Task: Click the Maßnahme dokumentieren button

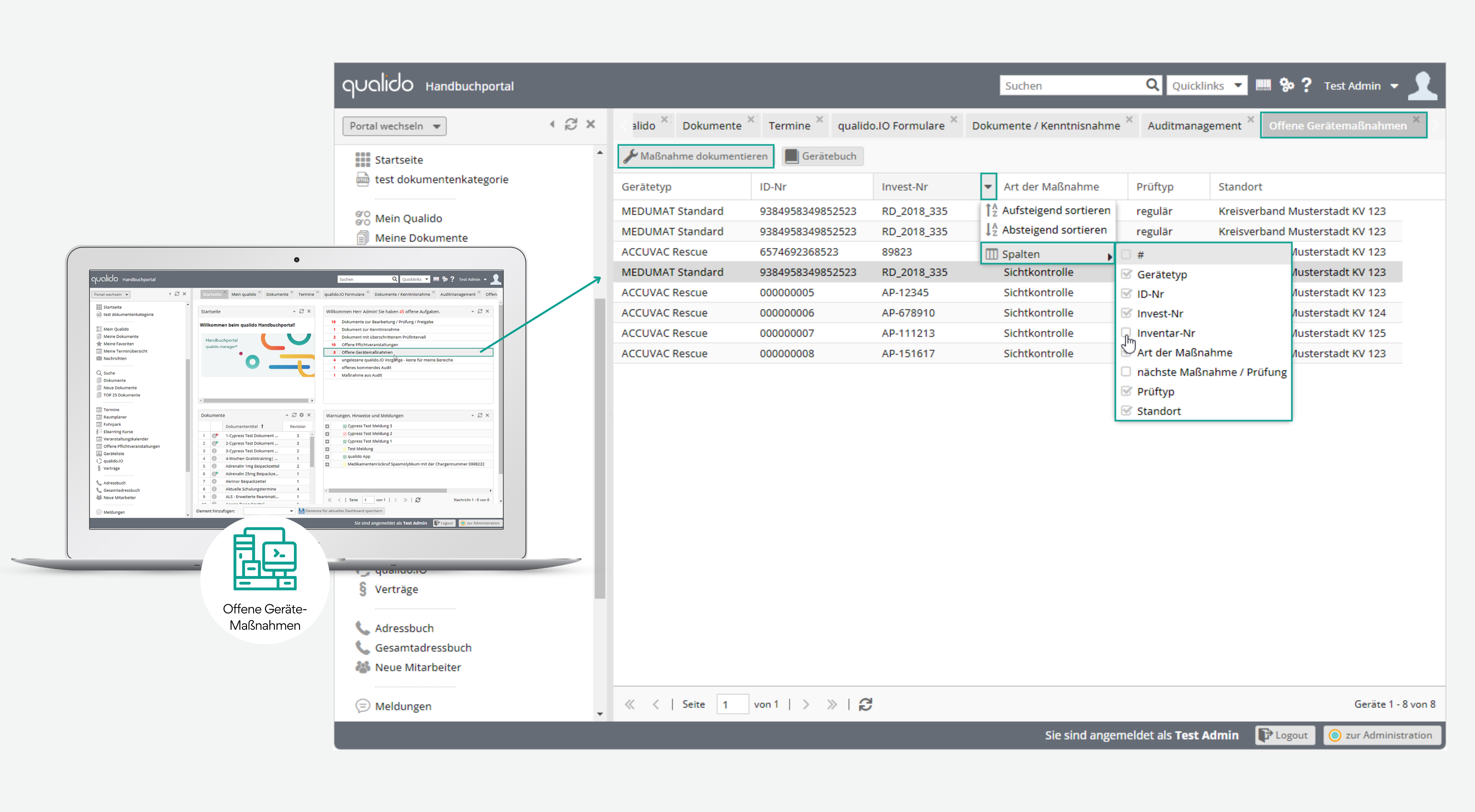Action: point(695,156)
